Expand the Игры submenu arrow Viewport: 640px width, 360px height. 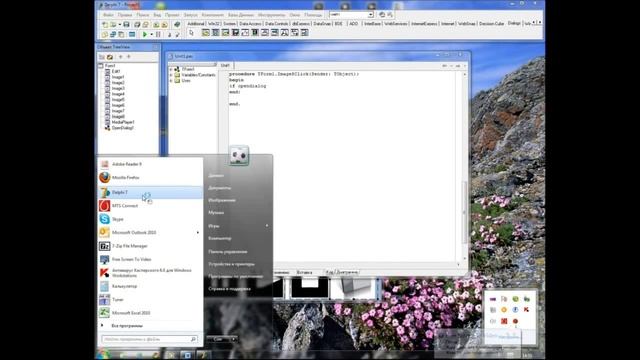267,226
